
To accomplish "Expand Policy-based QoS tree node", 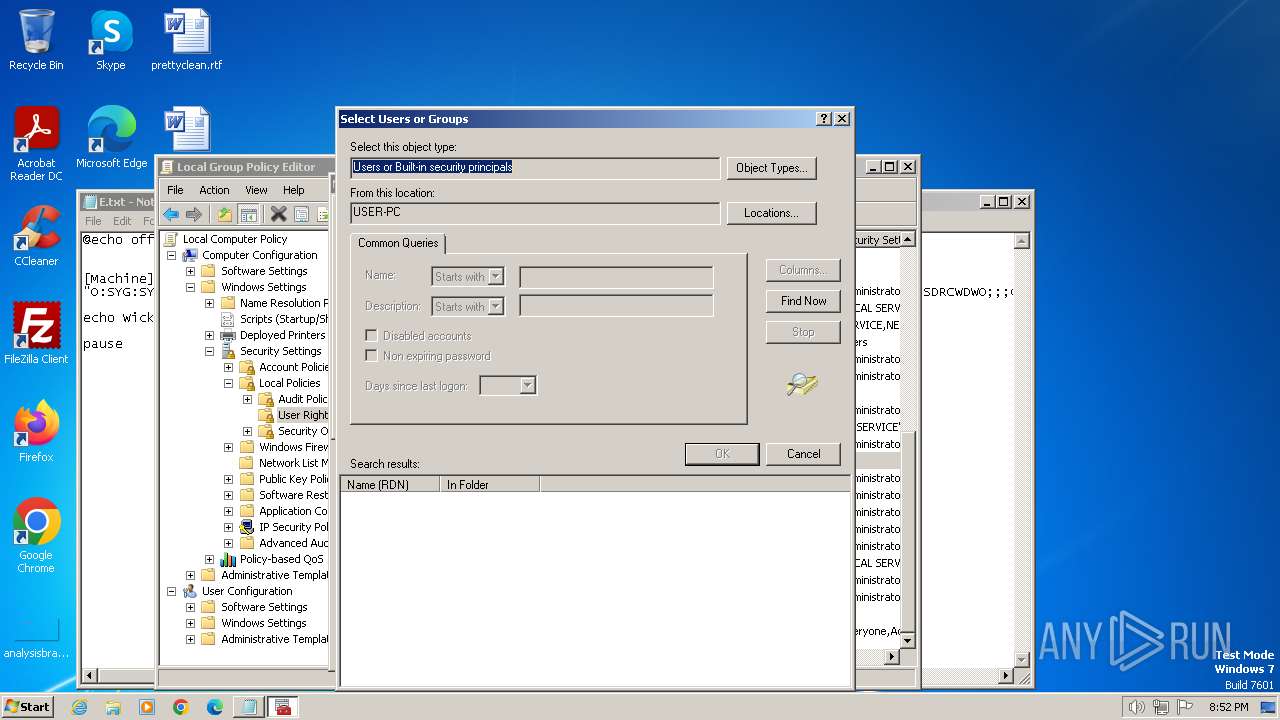I will click(x=209, y=559).
